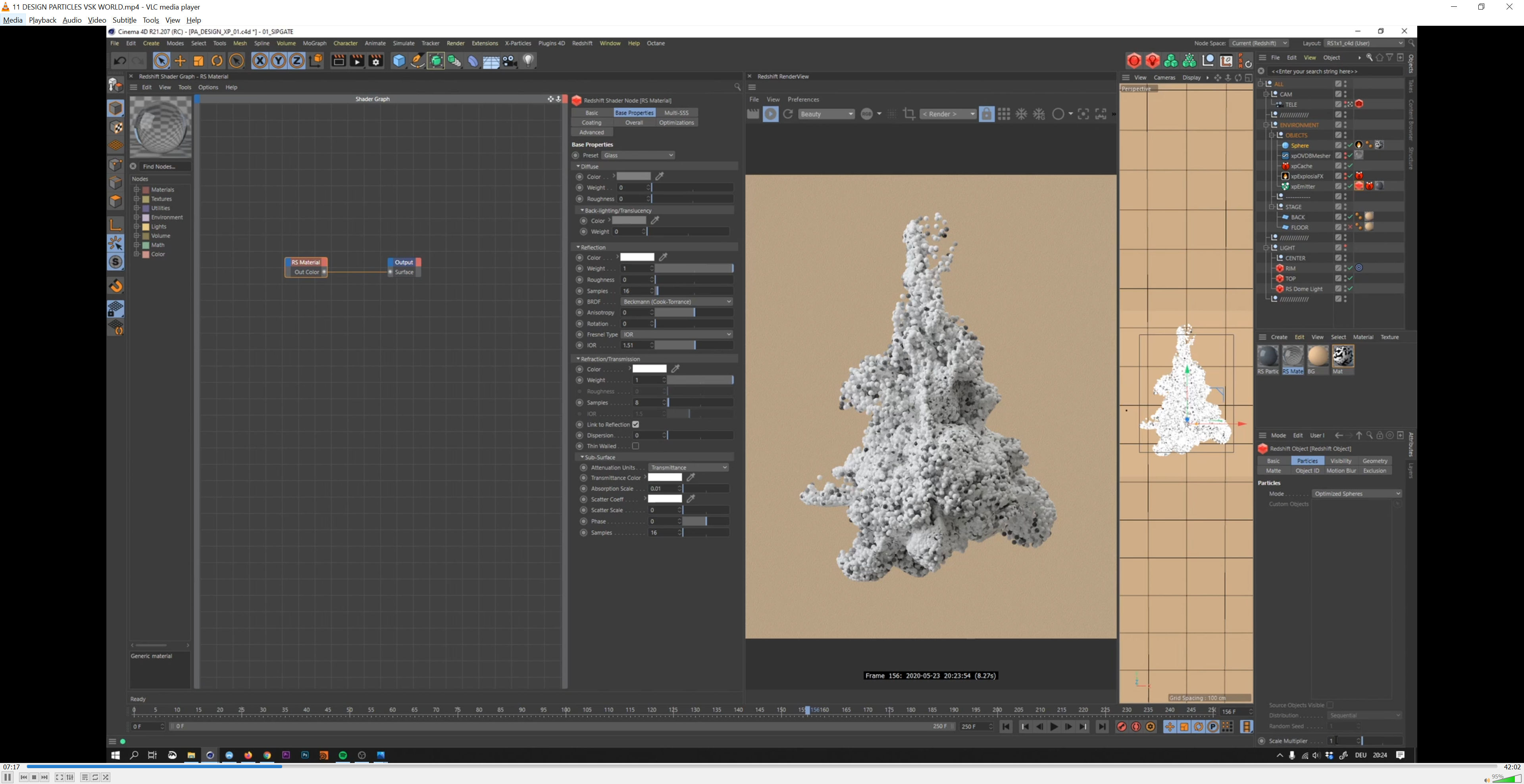Image resolution: width=1524 pixels, height=784 pixels.
Task: Select the BG material thumbnail
Action: (x=1318, y=357)
